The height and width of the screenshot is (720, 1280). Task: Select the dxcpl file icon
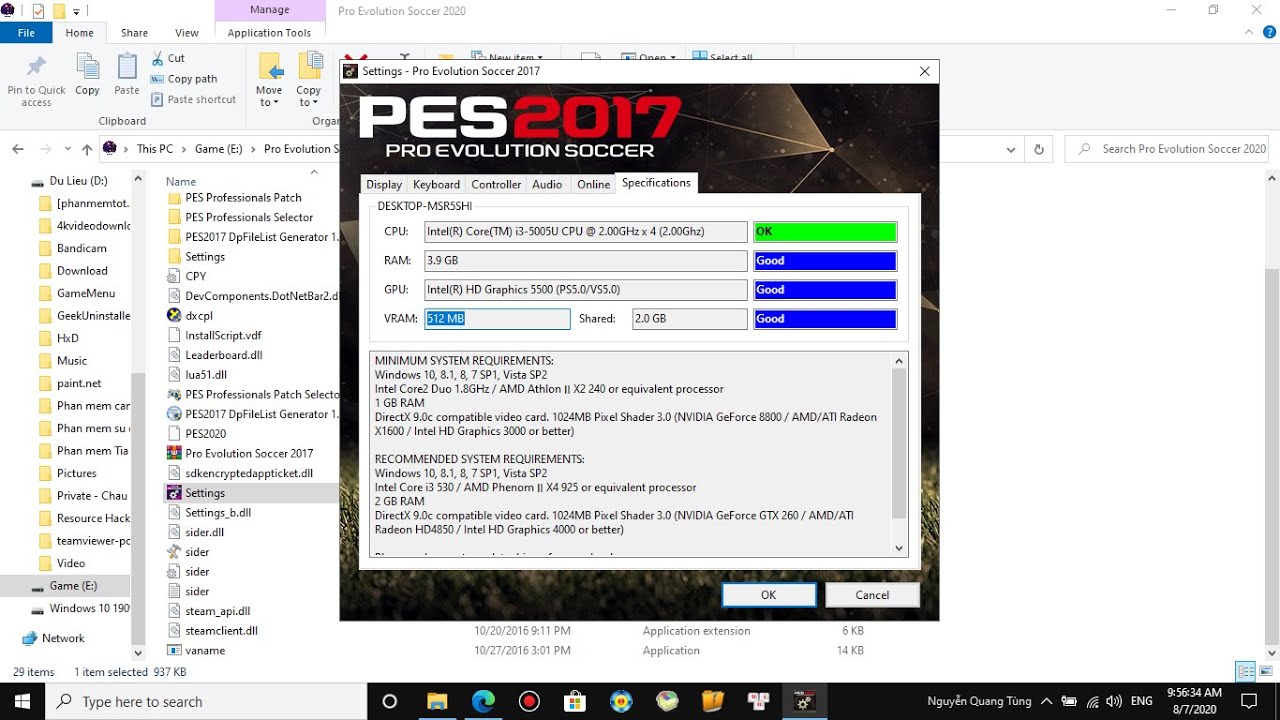tap(175, 315)
